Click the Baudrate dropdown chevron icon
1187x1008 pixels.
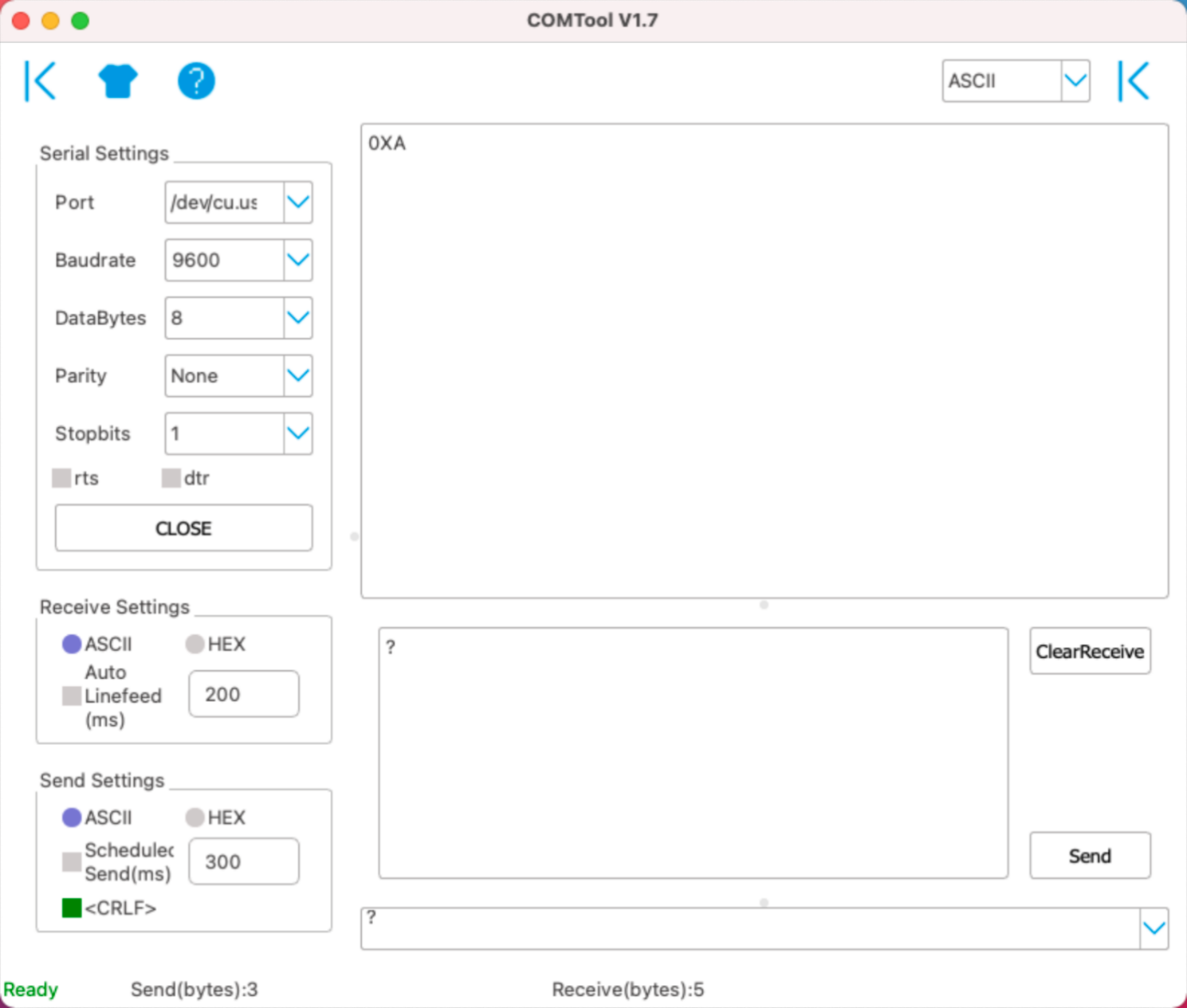pyautogui.click(x=297, y=260)
